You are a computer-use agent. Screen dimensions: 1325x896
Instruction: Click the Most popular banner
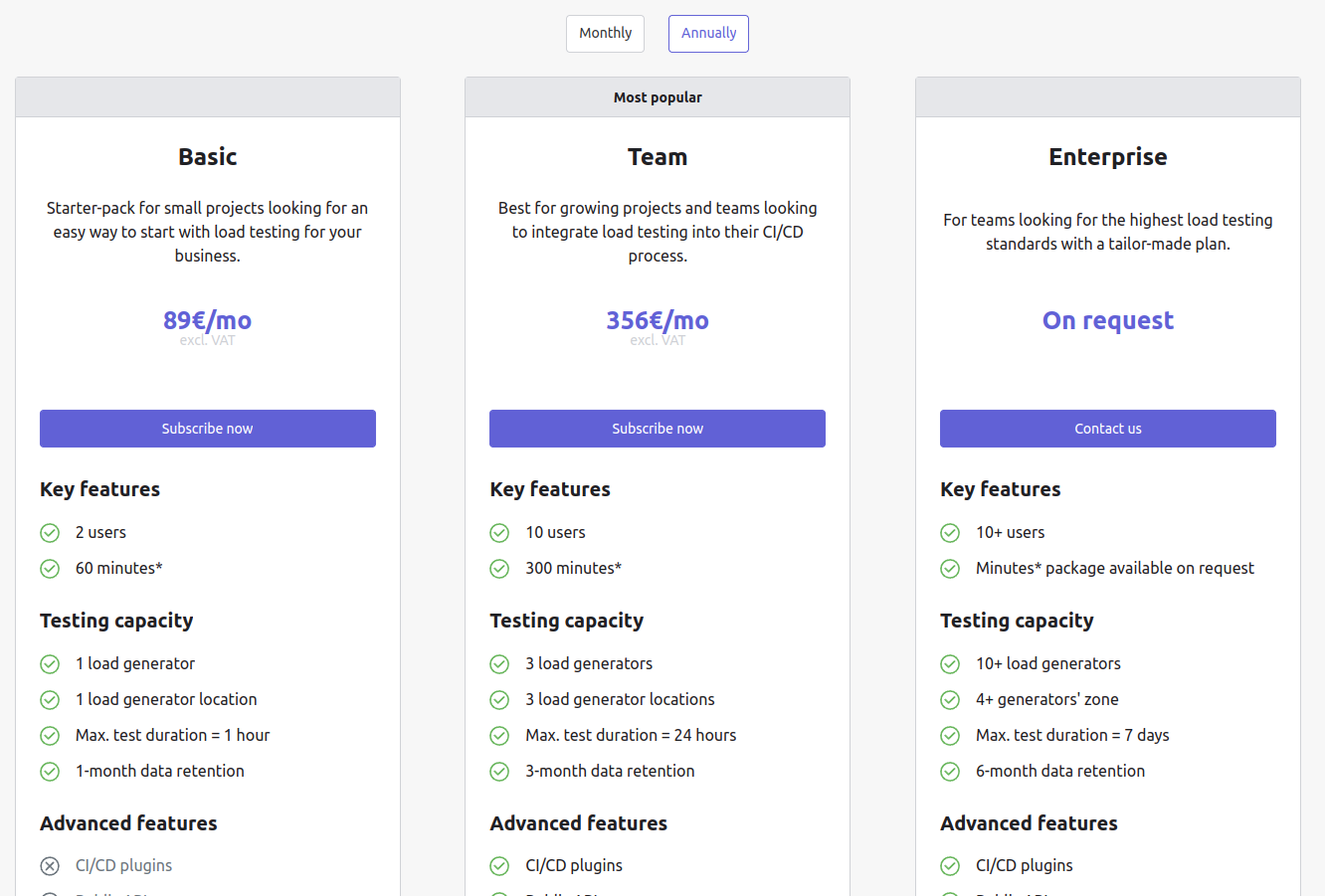point(658,97)
